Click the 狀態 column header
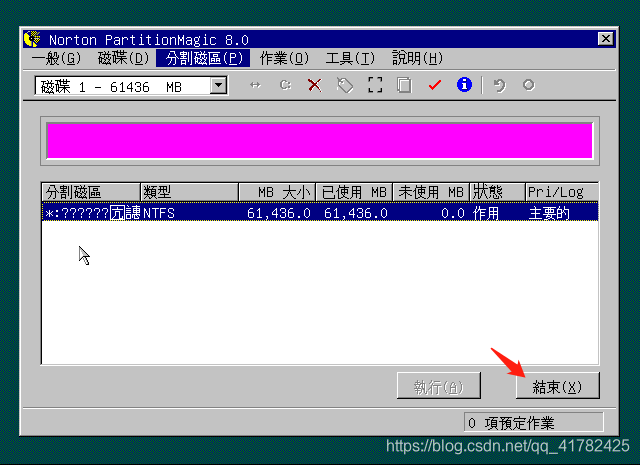The width and height of the screenshot is (640, 465). pyautogui.click(x=498, y=192)
